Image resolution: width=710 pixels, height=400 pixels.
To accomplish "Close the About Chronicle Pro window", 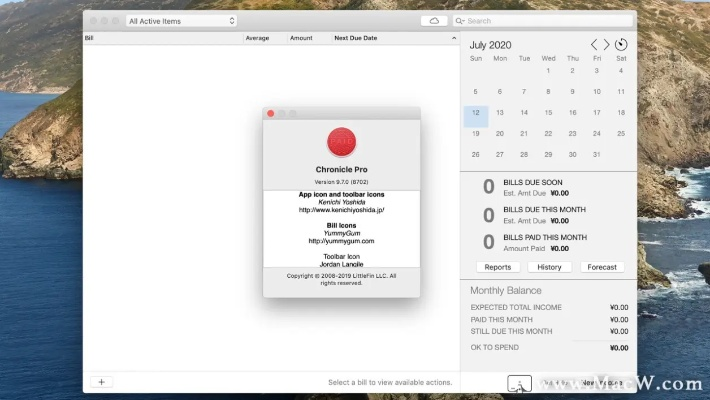I will pyautogui.click(x=270, y=114).
